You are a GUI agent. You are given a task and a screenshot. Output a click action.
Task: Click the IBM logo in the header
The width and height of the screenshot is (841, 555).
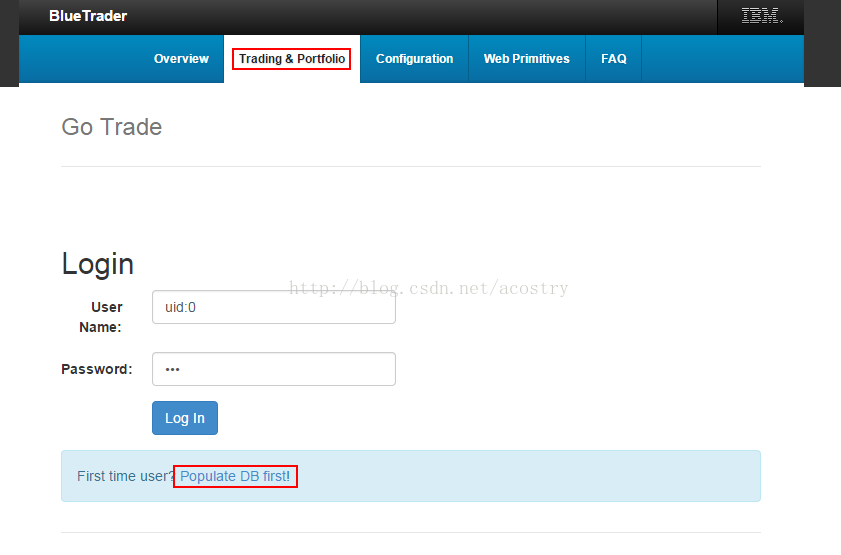(761, 17)
